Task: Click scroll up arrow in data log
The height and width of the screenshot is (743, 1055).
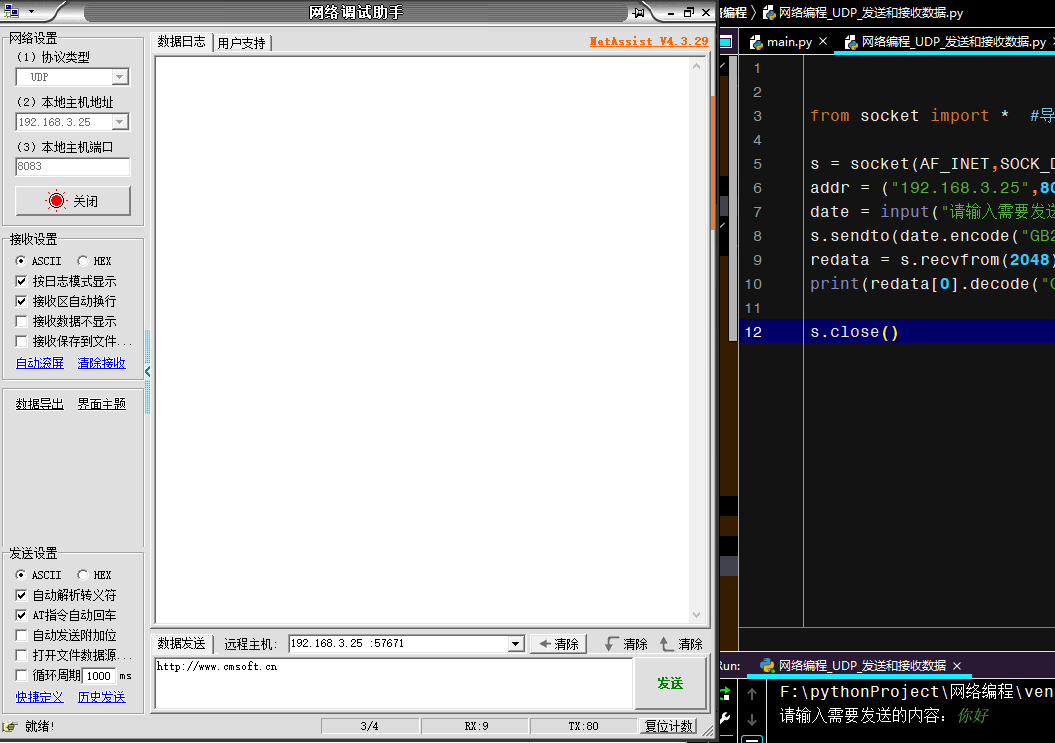Action: pos(696,66)
